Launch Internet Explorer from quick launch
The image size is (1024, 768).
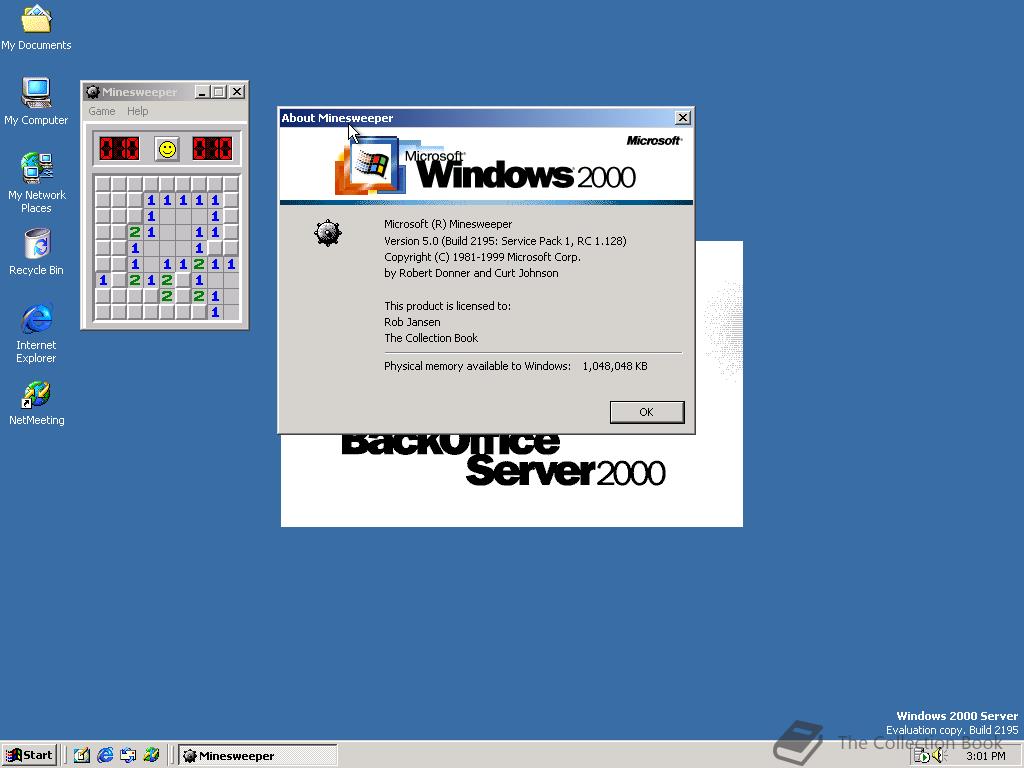click(x=104, y=756)
